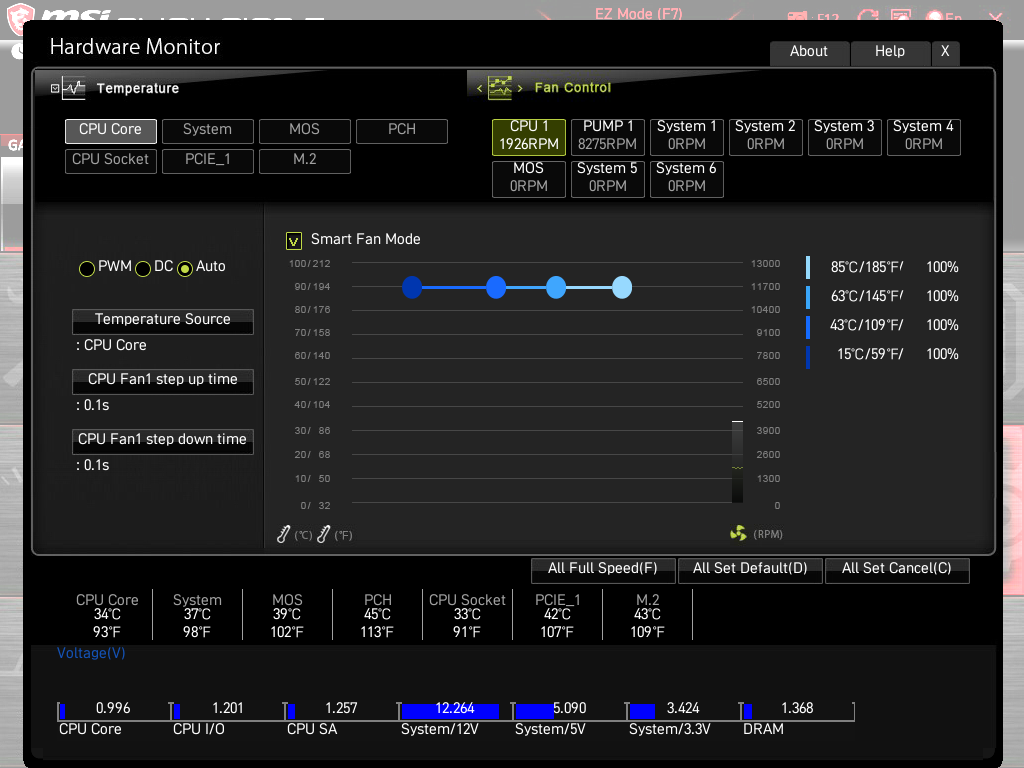
Task: Click the 85°C lightest fan curve point
Action: pos(621,288)
